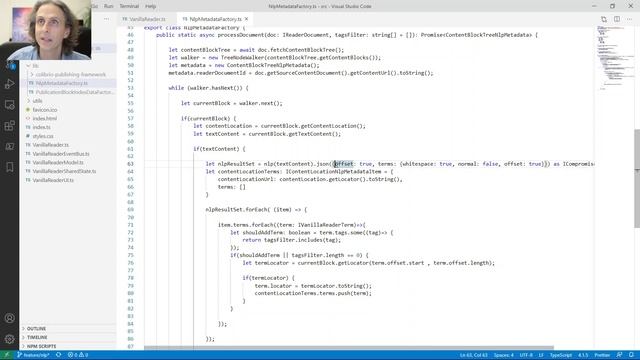Expand the OUTLINE section
Screen dimensions: 640x360
(x=36, y=329)
